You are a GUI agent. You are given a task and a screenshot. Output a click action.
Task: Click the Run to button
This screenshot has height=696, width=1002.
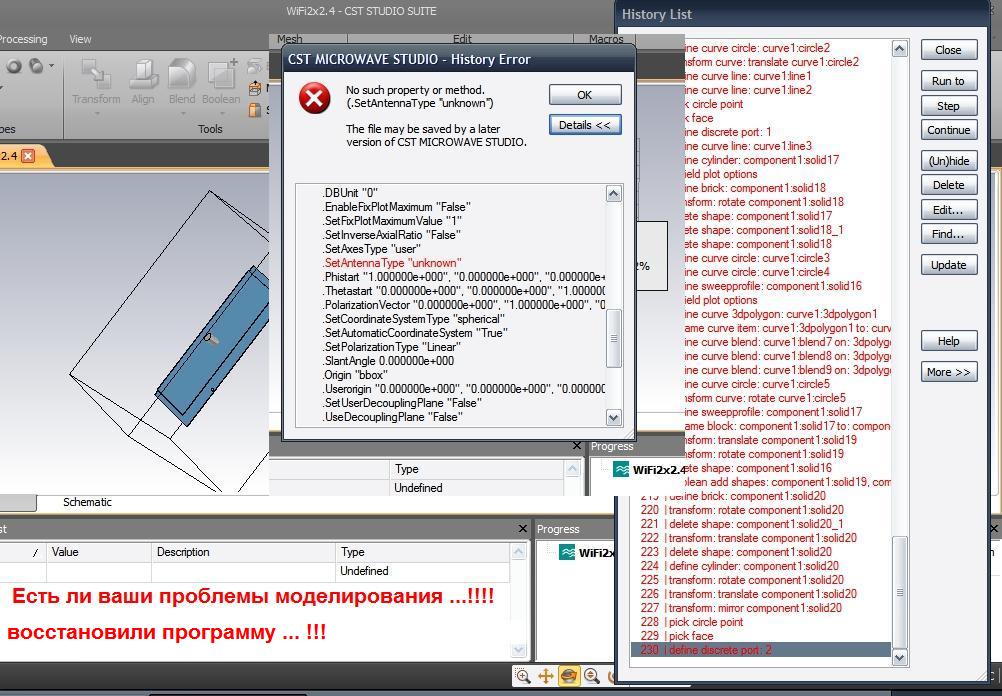(949, 81)
